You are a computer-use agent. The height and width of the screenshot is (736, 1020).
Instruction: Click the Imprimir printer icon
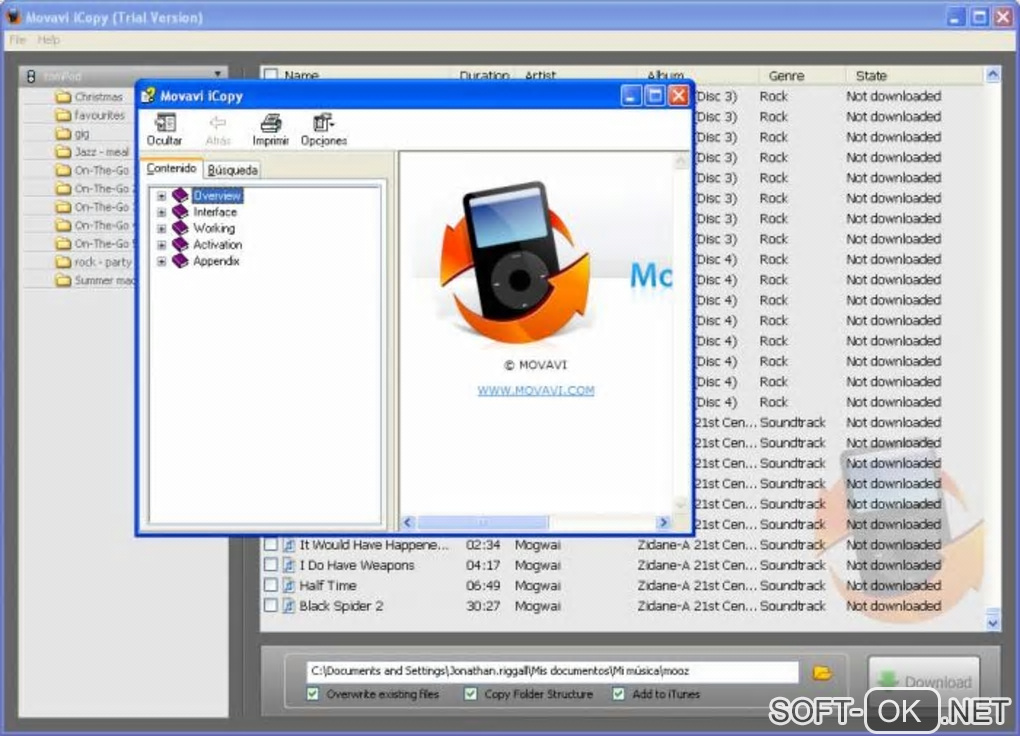(x=271, y=122)
